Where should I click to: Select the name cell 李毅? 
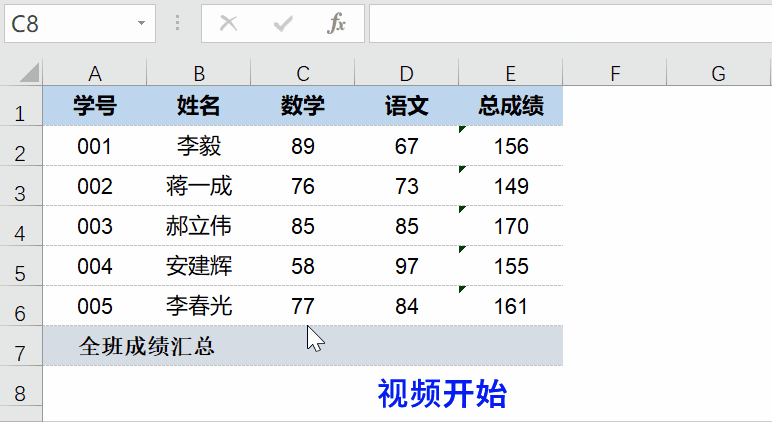(x=199, y=146)
